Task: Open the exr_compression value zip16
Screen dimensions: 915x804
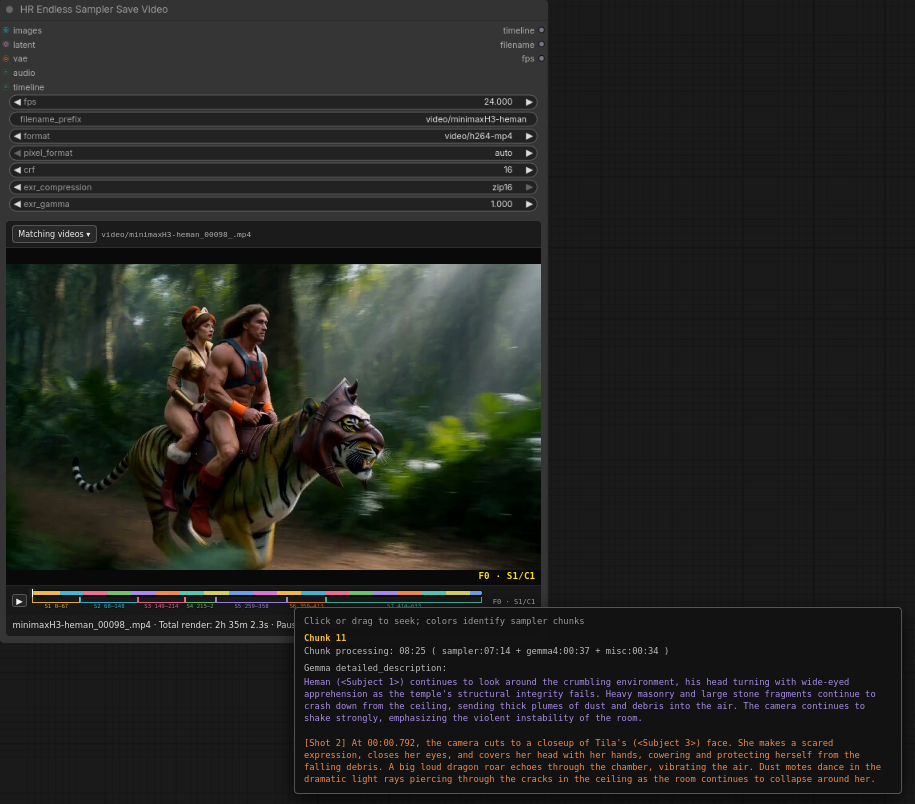Action: (502, 187)
